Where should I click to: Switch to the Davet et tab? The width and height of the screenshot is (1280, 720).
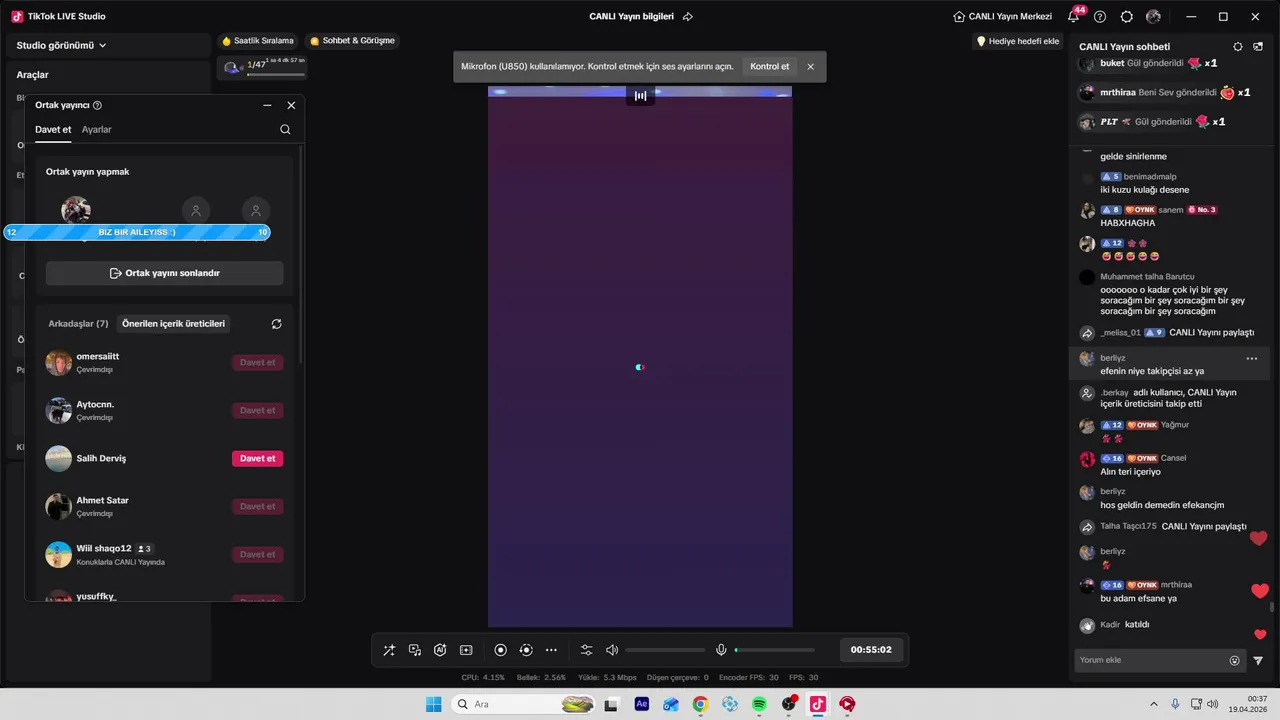tap(53, 130)
